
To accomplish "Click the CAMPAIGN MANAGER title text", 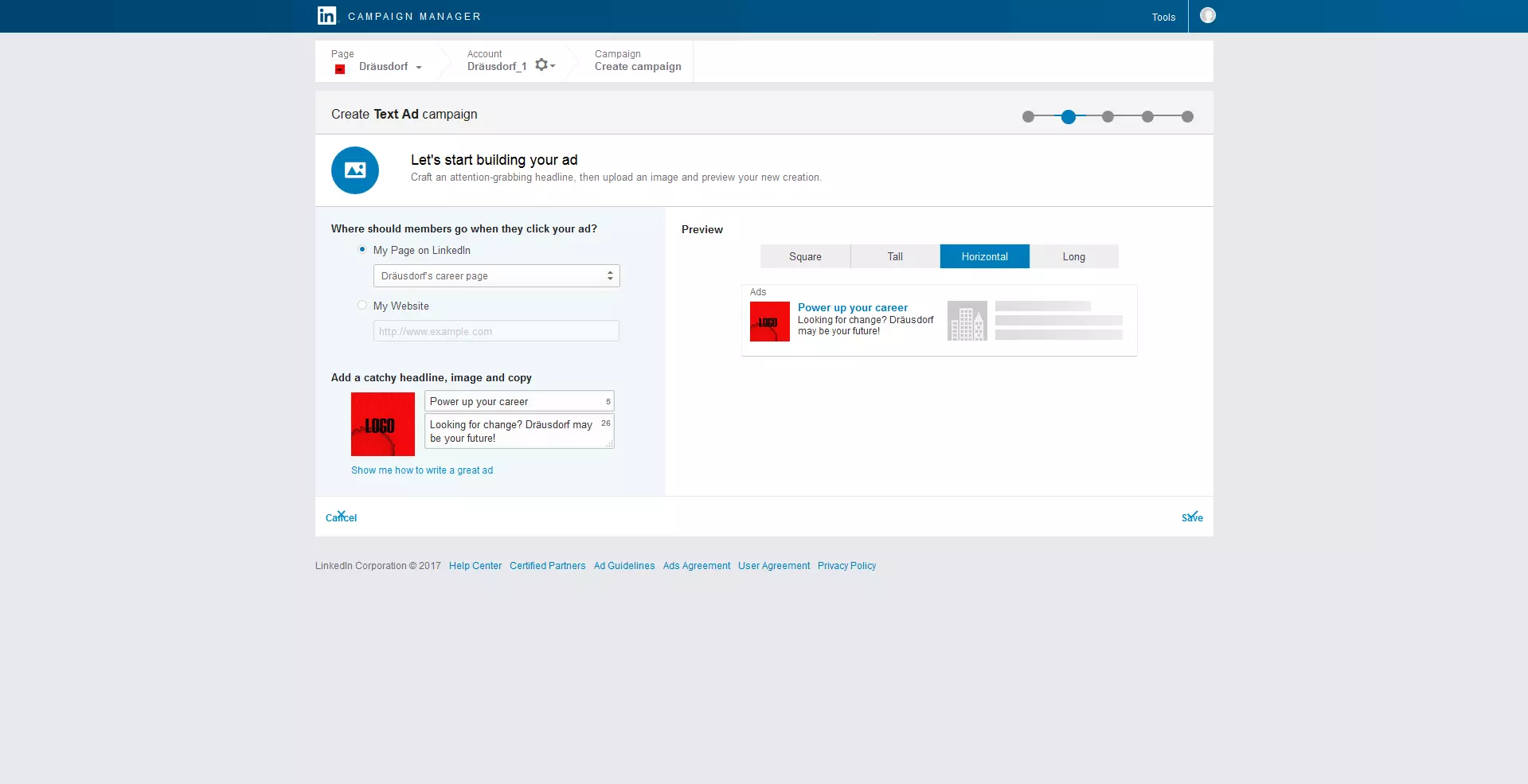I will coord(414,17).
